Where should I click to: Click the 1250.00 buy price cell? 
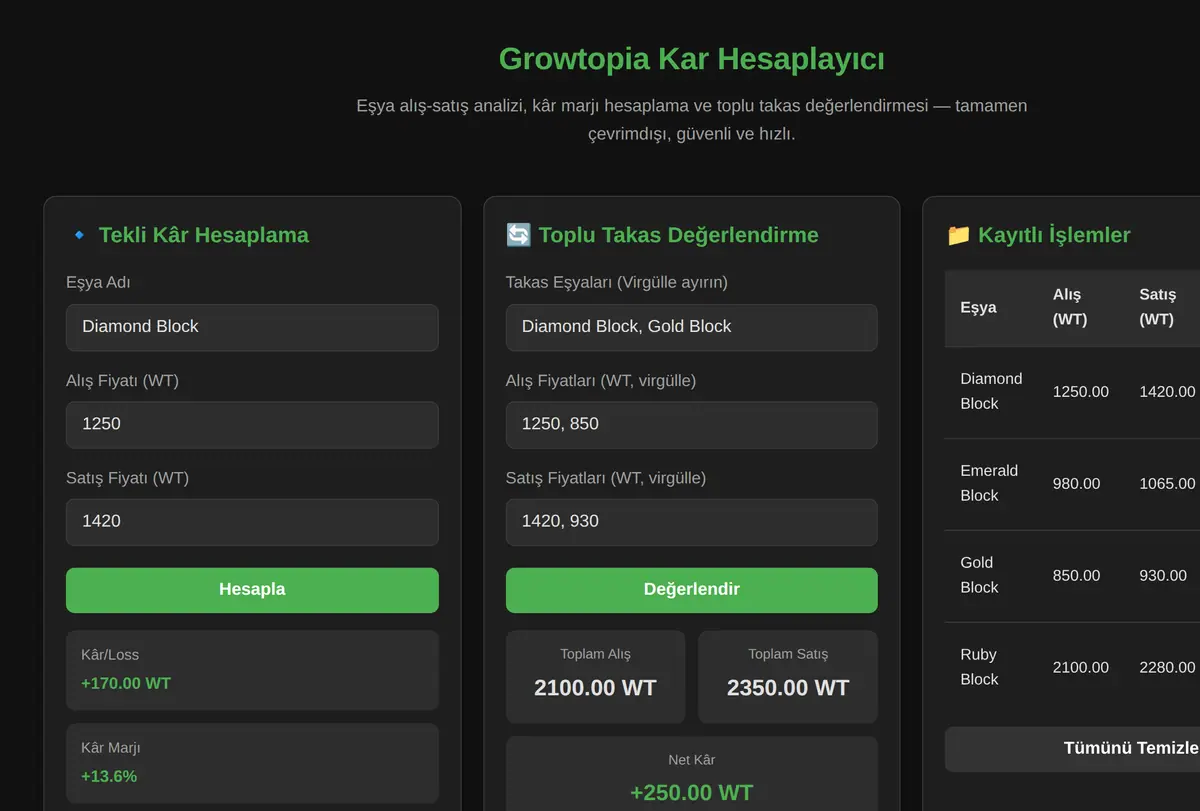click(x=1081, y=392)
